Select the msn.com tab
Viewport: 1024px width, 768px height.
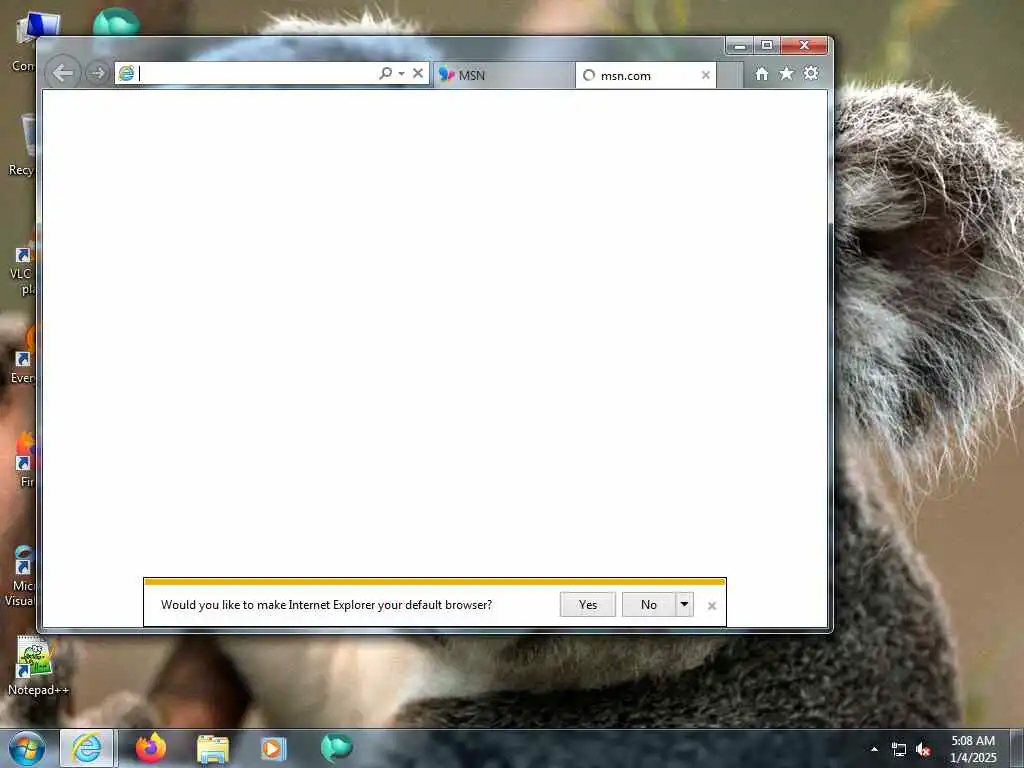pyautogui.click(x=645, y=75)
